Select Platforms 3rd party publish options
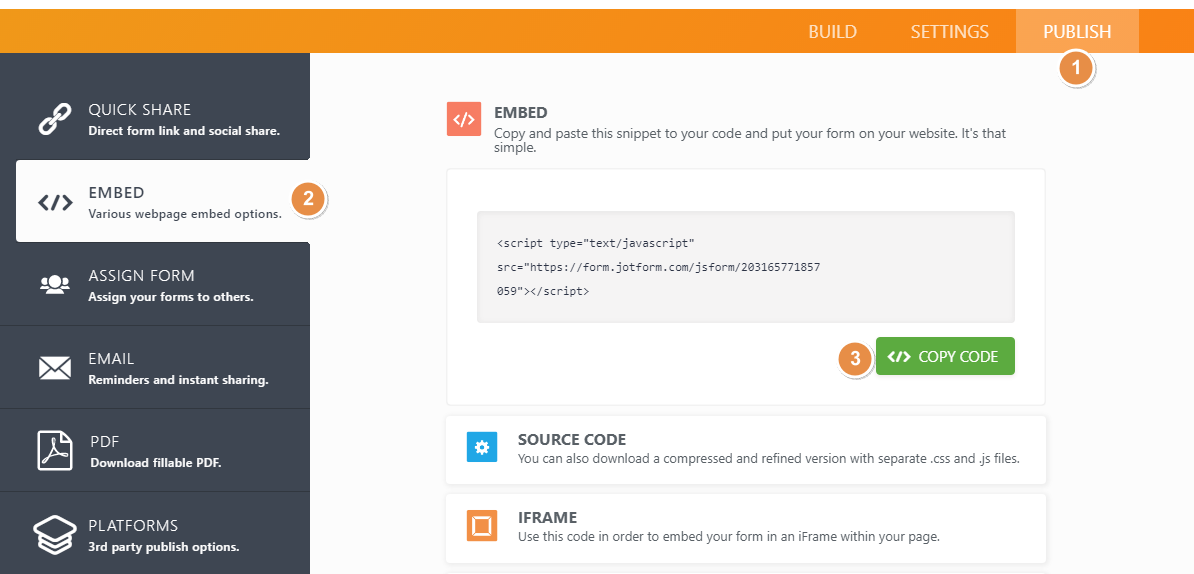 pyautogui.click(x=164, y=535)
